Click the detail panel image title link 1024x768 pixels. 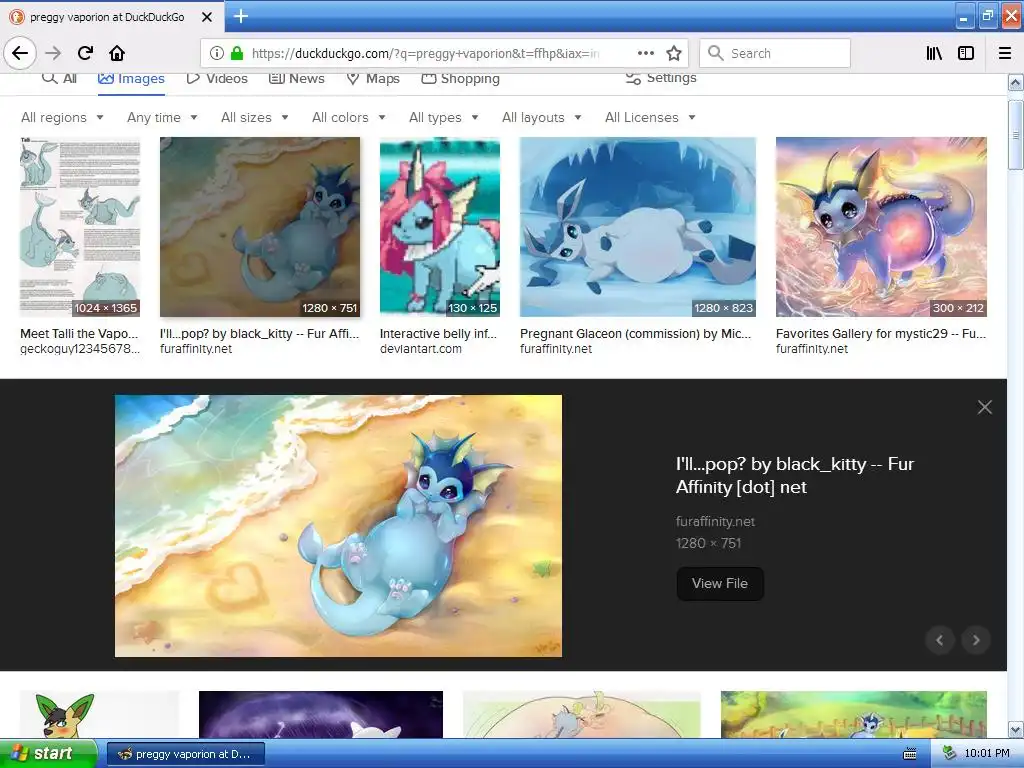pos(795,475)
